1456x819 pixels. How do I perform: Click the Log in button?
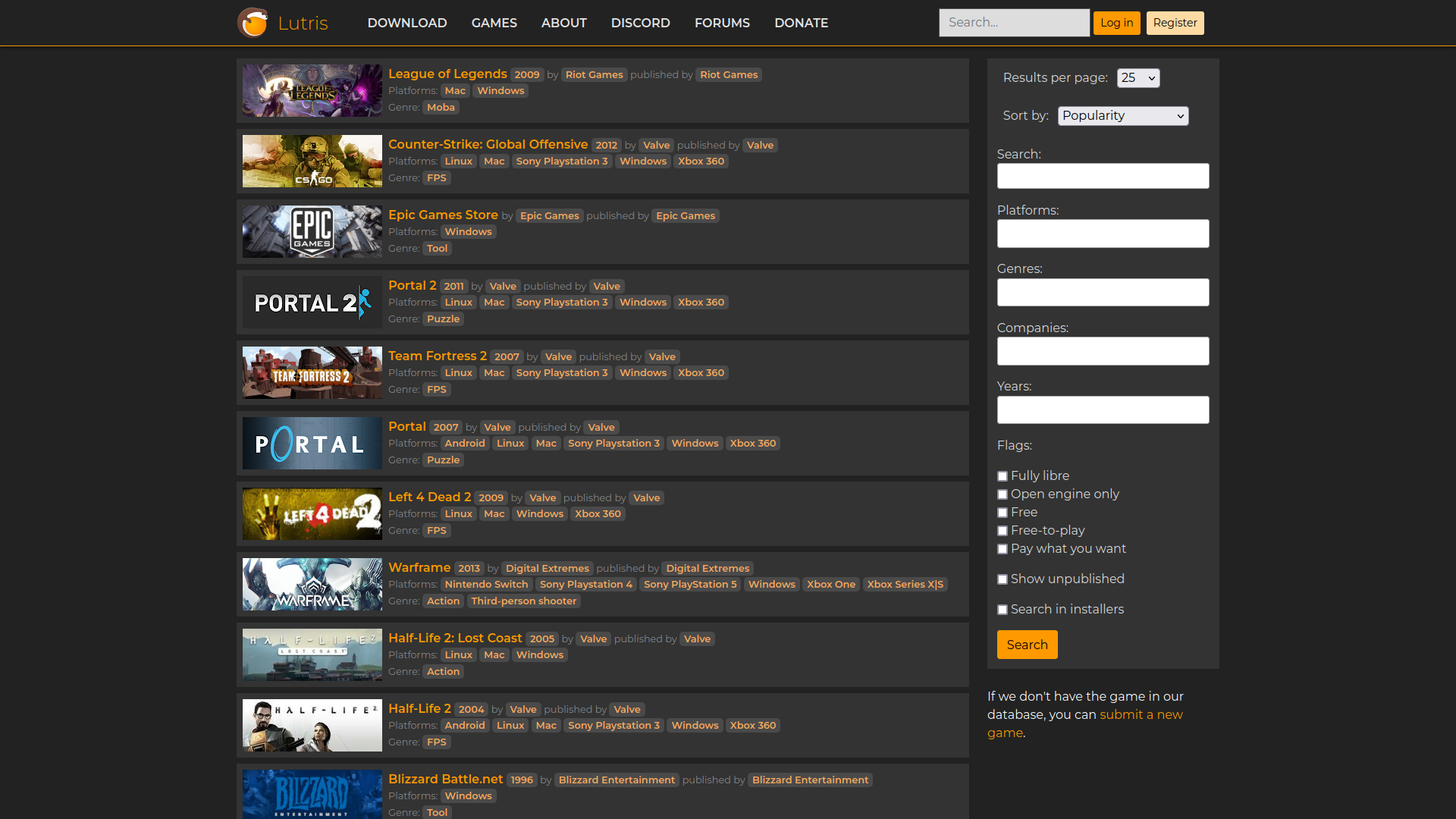click(x=1116, y=23)
